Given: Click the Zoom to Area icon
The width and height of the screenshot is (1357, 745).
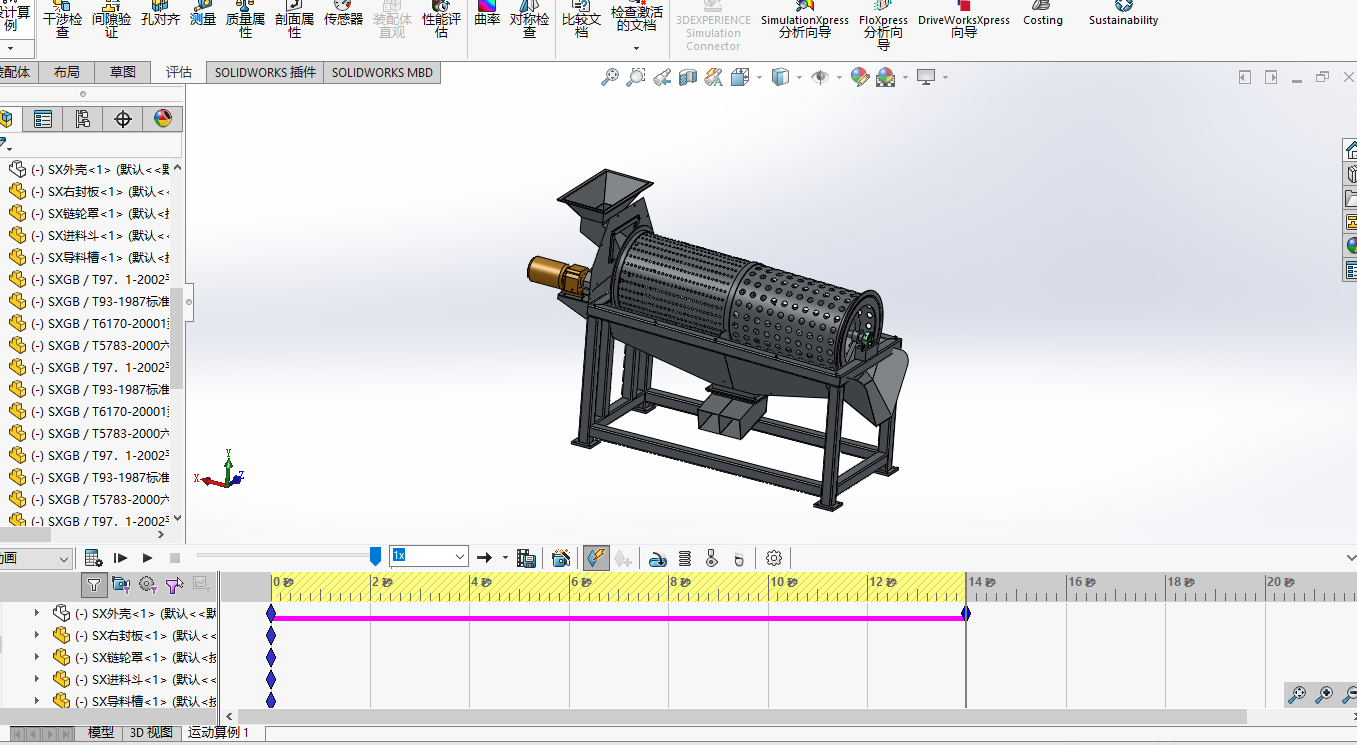Looking at the screenshot, I should point(635,77).
